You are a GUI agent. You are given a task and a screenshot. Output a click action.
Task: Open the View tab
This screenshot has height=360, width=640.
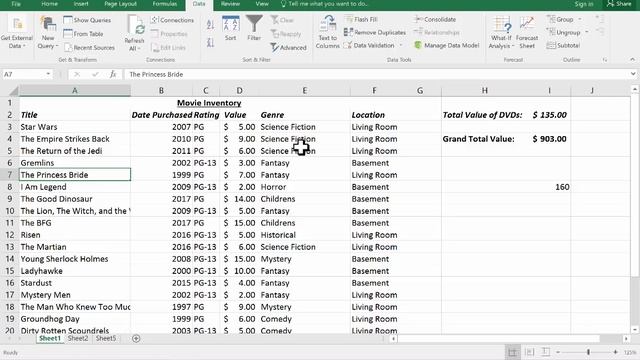(x=262, y=4)
